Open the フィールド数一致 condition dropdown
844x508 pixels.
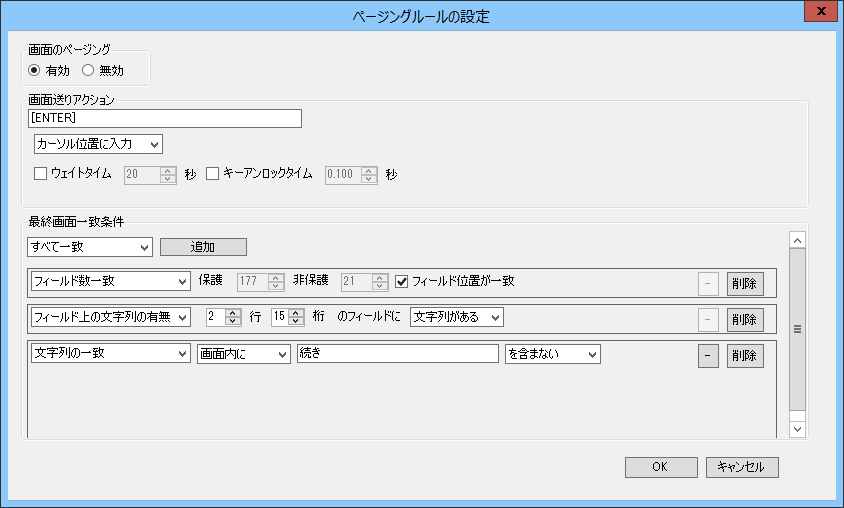(x=111, y=281)
